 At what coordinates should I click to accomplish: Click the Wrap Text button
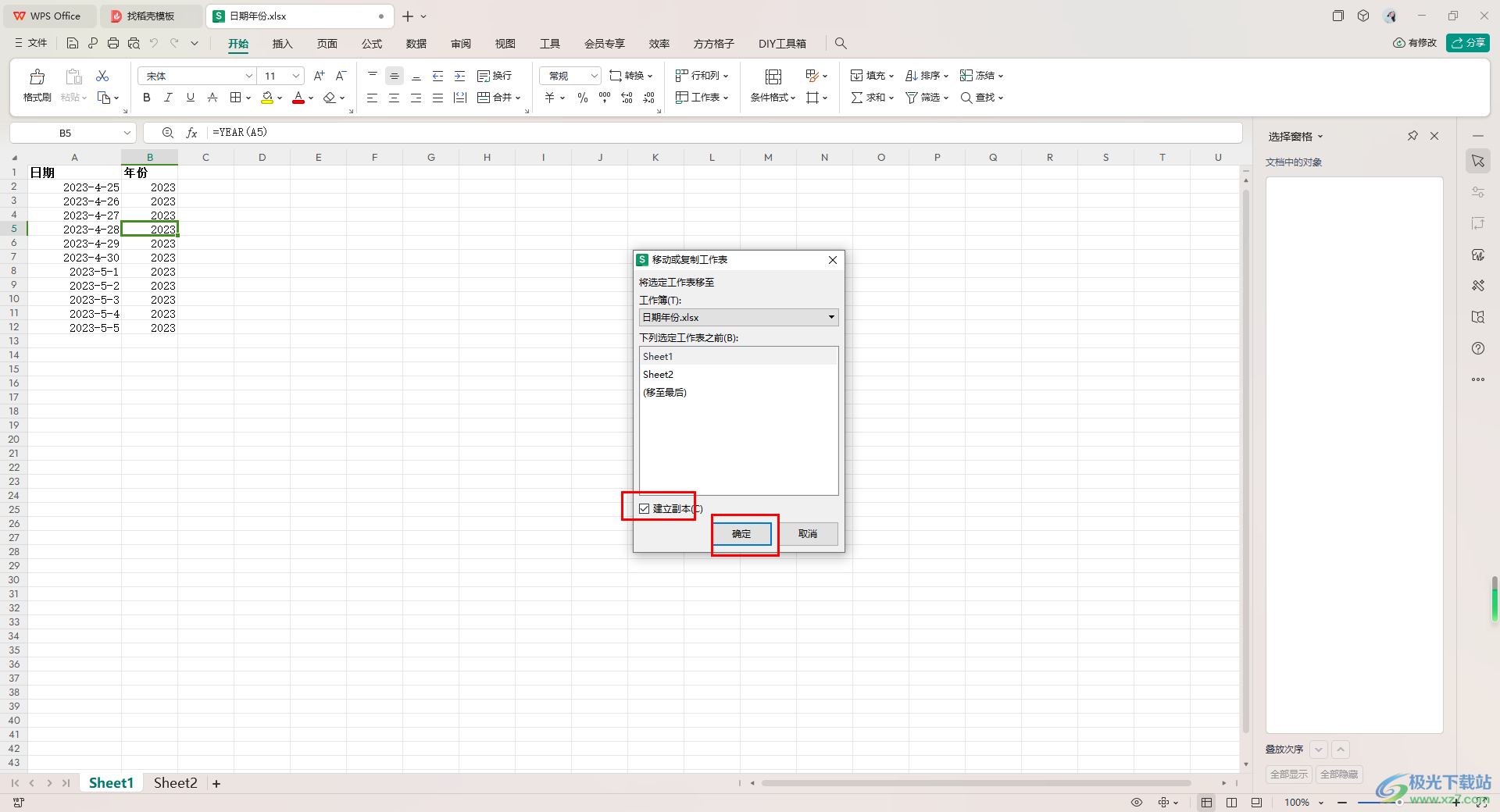pyautogui.click(x=495, y=76)
